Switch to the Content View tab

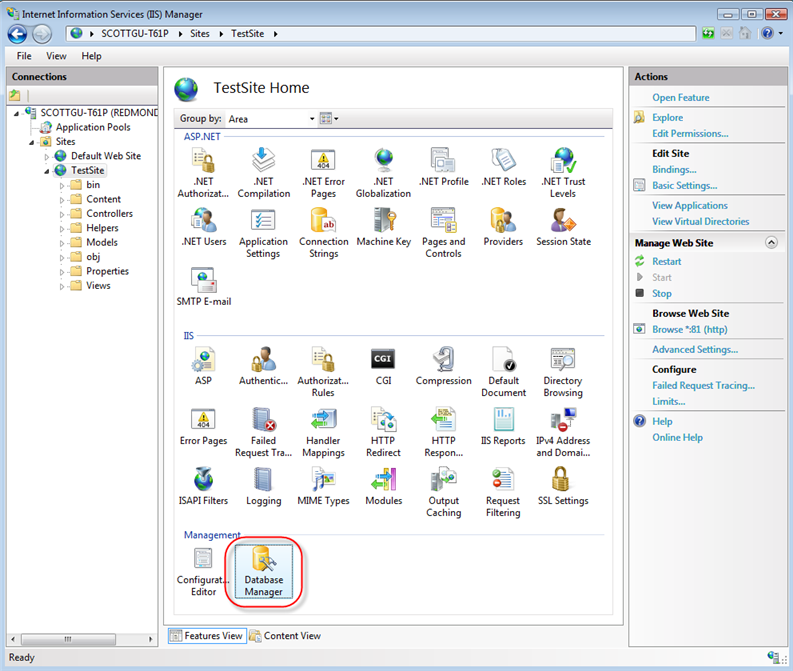[285, 636]
